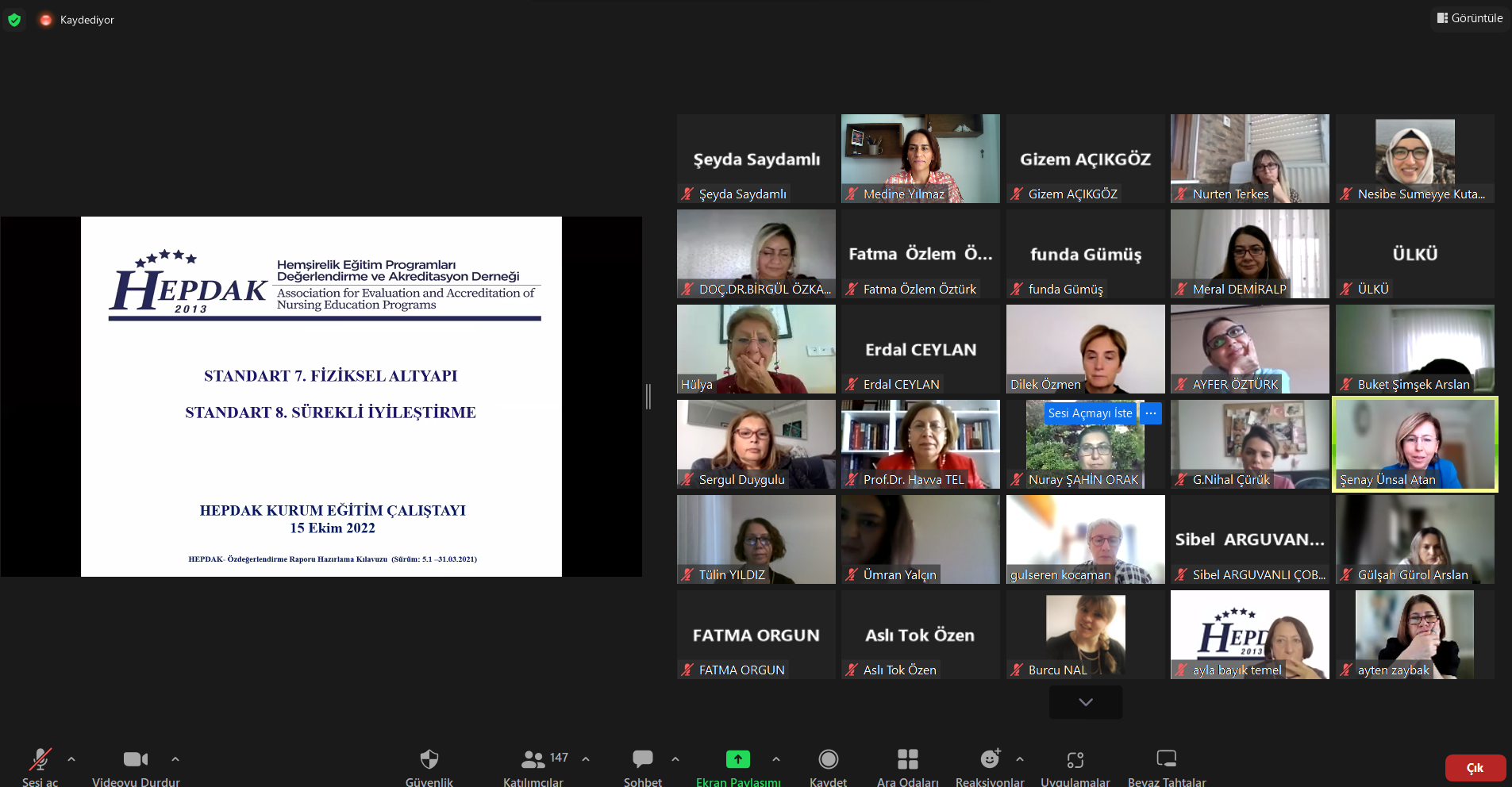The width and height of the screenshot is (1512, 787).
Task: Select Medine Yılmaz video tile
Action: (921, 159)
